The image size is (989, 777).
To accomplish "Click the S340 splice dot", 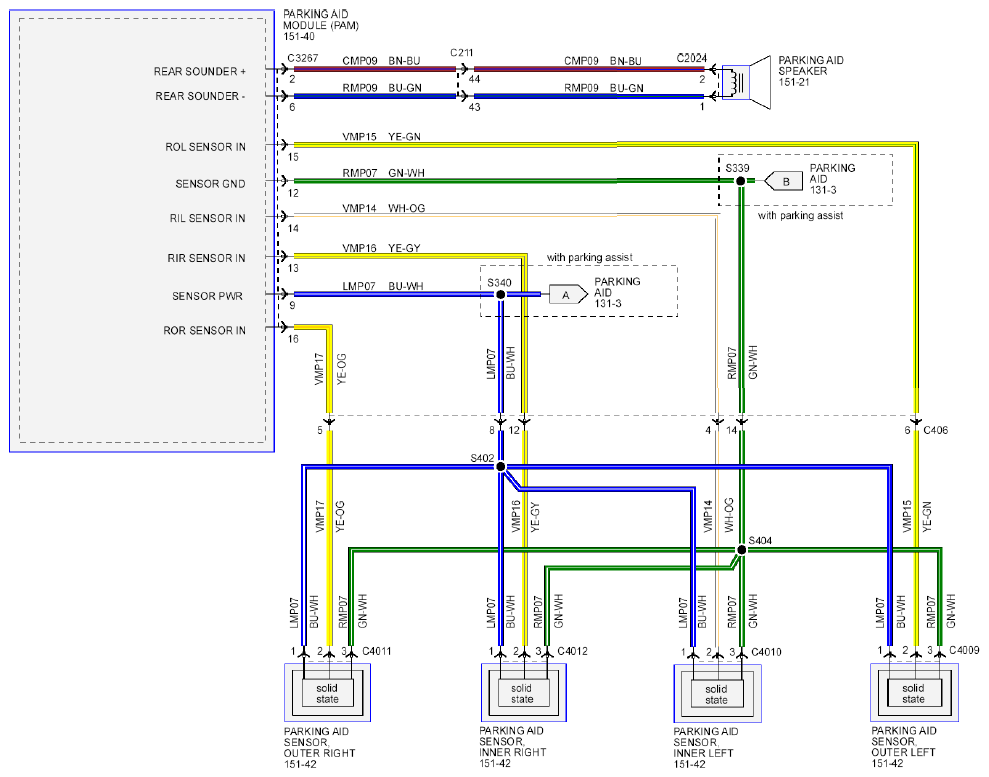I will [500, 295].
